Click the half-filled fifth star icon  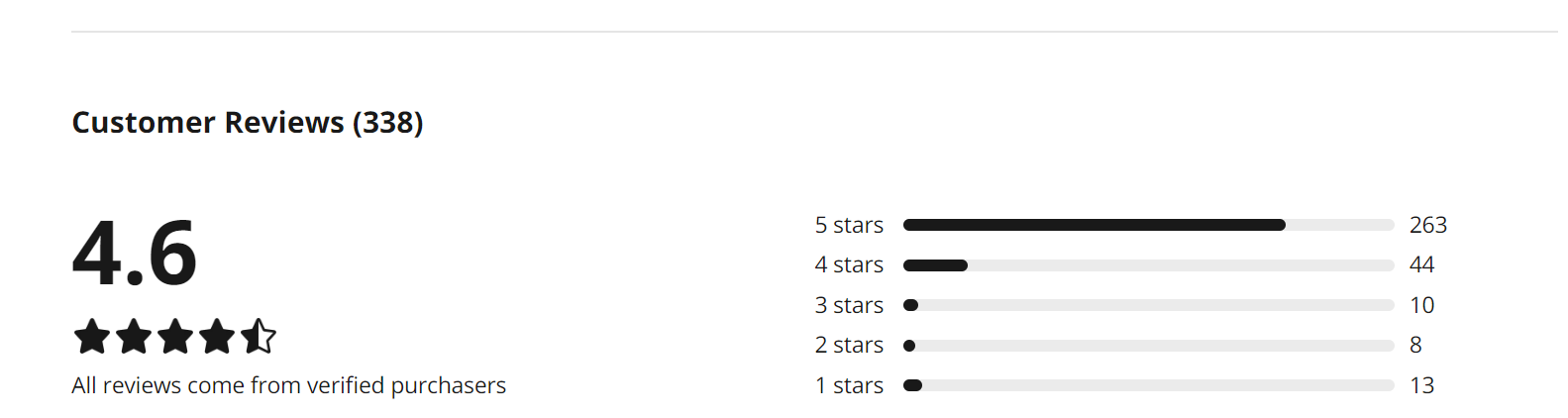pyautogui.click(x=259, y=337)
